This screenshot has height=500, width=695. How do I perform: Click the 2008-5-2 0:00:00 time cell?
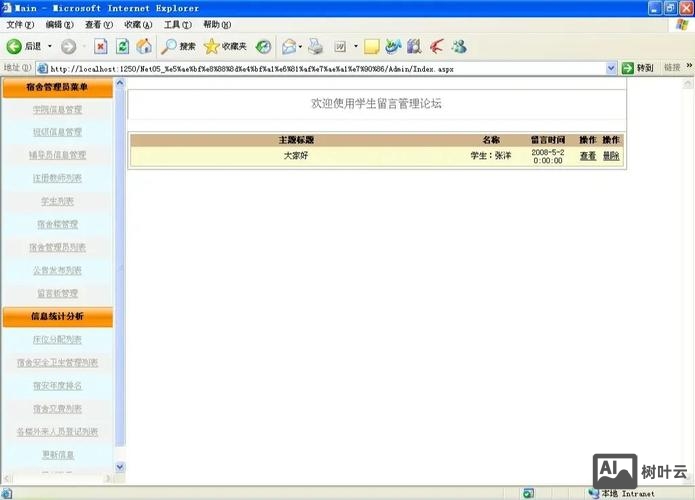(x=548, y=156)
